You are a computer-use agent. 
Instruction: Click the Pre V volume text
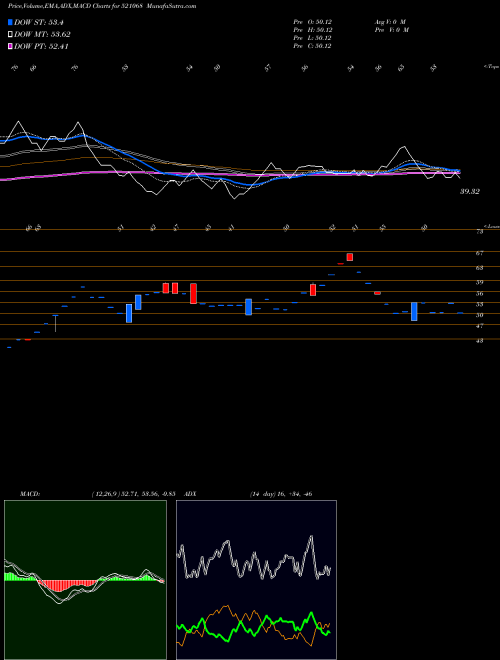pos(393,30)
